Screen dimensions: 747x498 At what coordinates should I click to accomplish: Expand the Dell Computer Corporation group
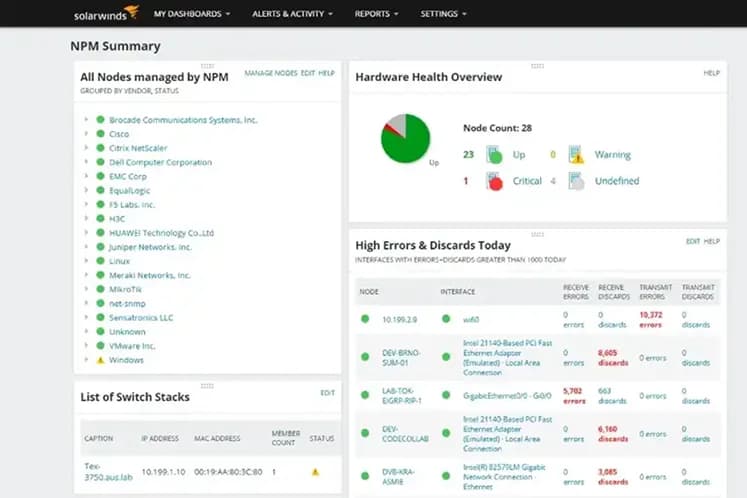(86, 162)
